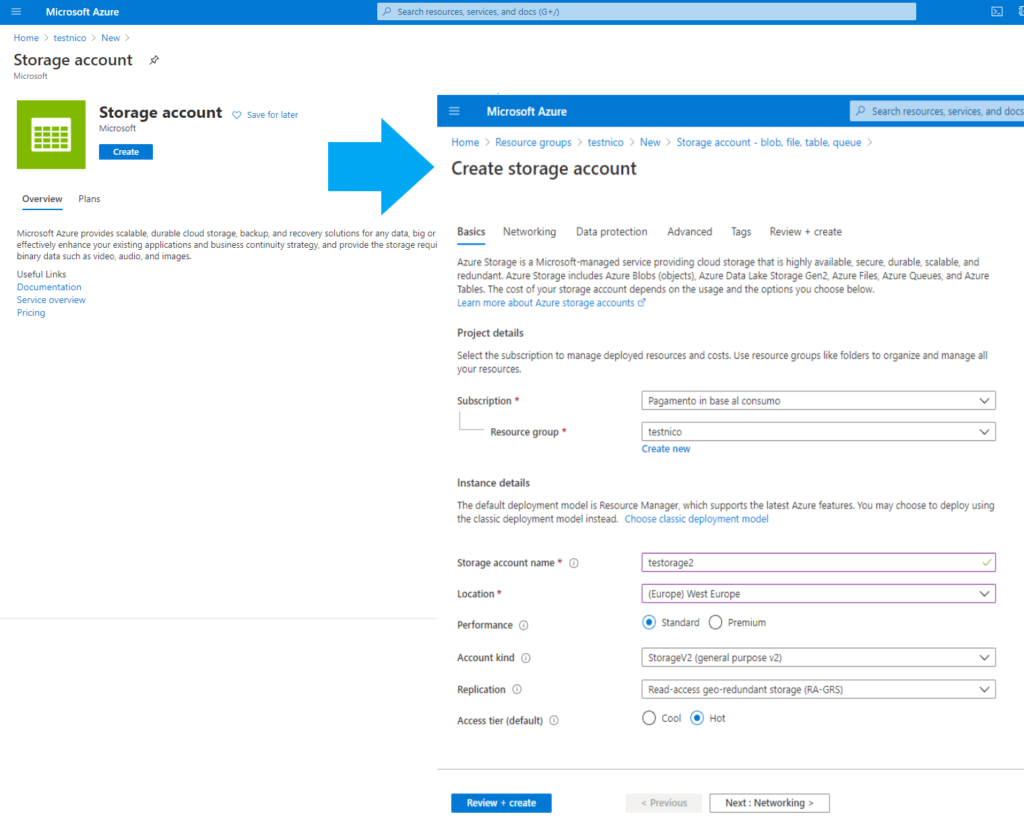Viewport: 1024px width, 837px height.
Task: Switch to the Networking tab
Action: pos(529,232)
